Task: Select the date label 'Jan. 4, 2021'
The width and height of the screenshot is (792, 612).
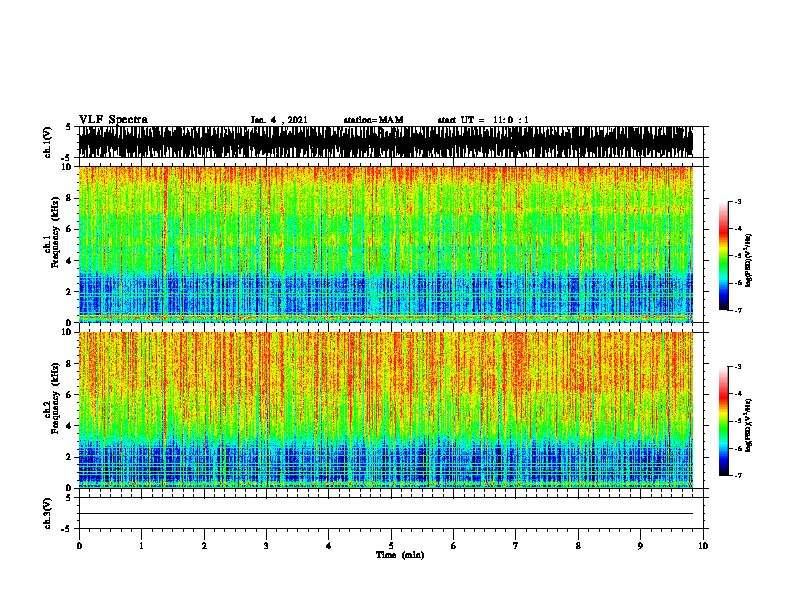Action: click(279, 120)
